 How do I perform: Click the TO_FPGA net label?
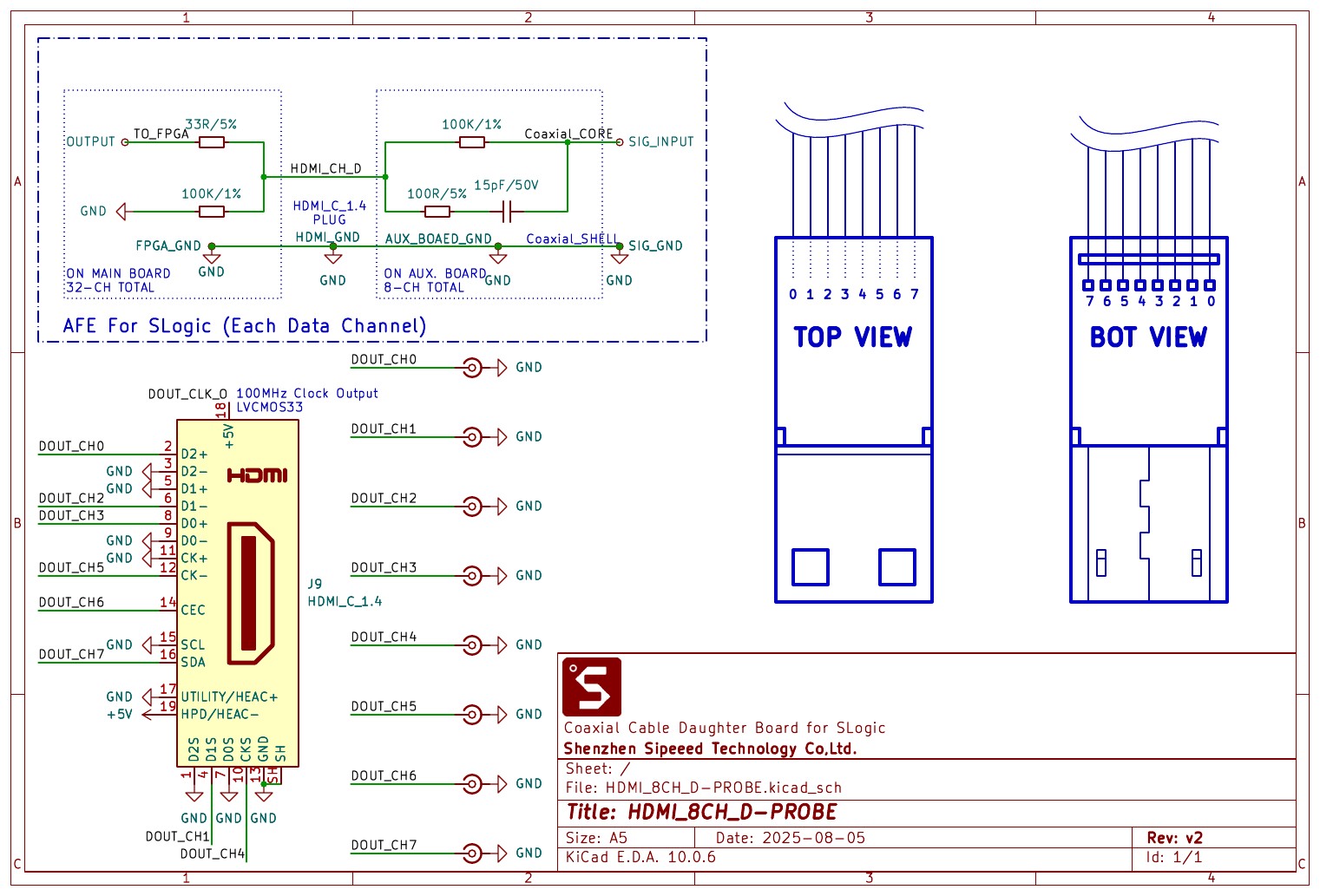click(161, 134)
